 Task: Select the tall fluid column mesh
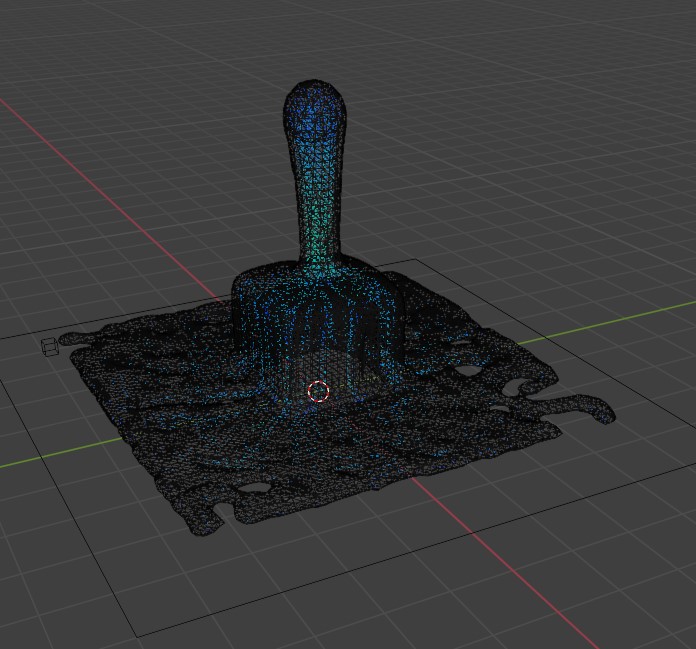pos(315,178)
